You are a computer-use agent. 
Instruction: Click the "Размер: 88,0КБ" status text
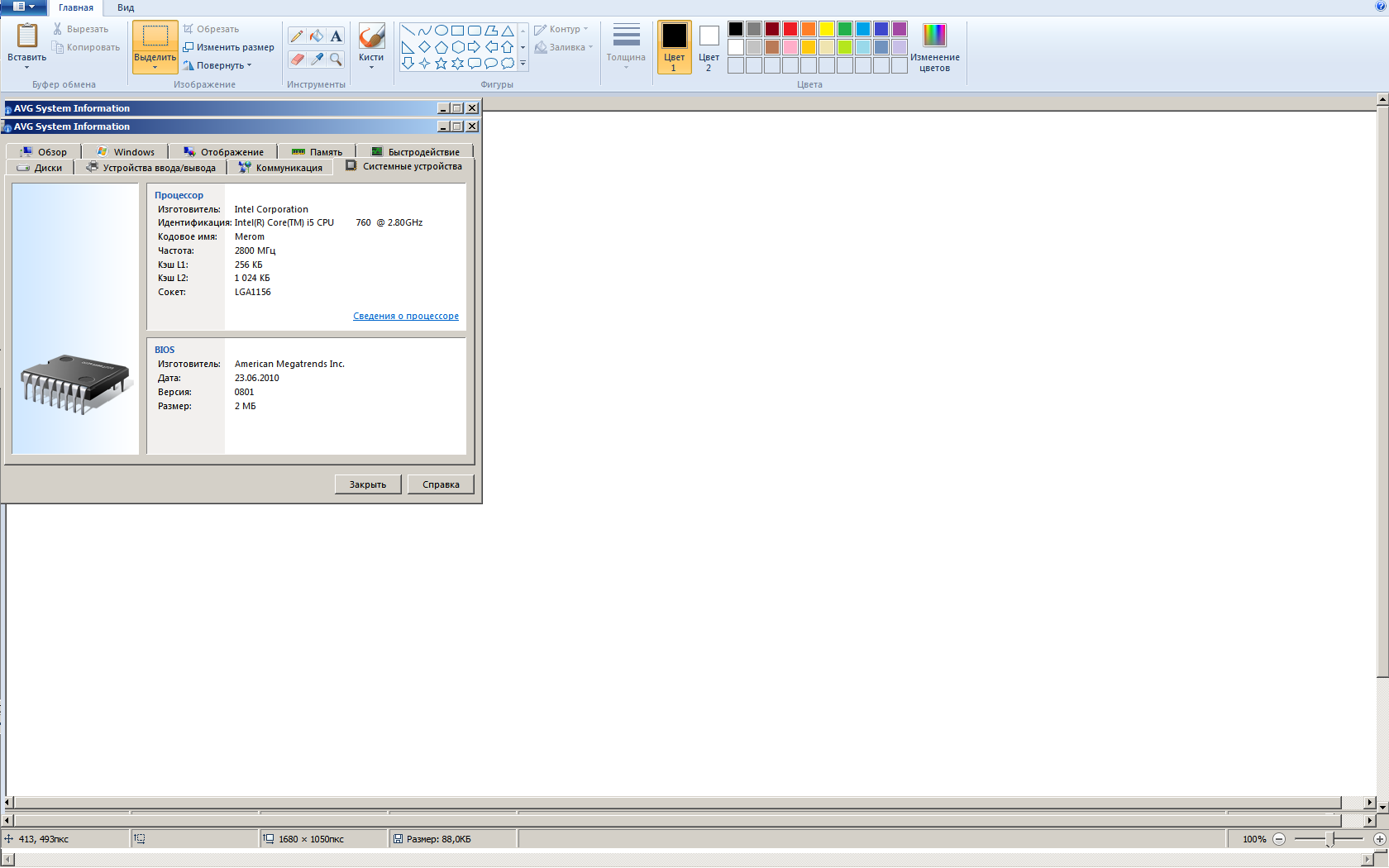(x=438, y=839)
